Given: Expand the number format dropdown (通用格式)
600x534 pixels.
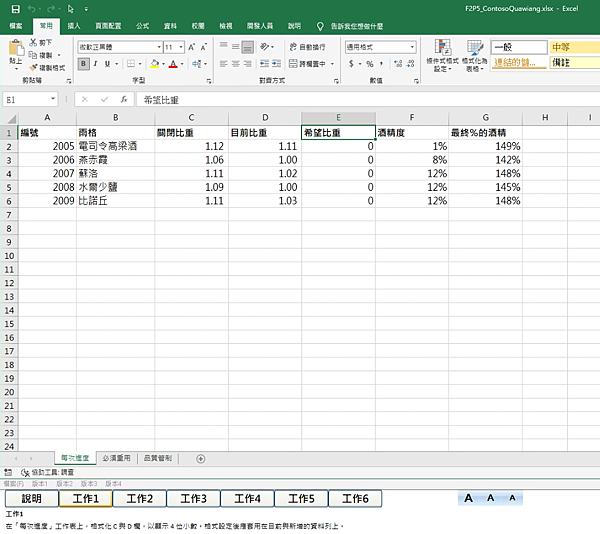Looking at the screenshot, I should tap(410, 47).
